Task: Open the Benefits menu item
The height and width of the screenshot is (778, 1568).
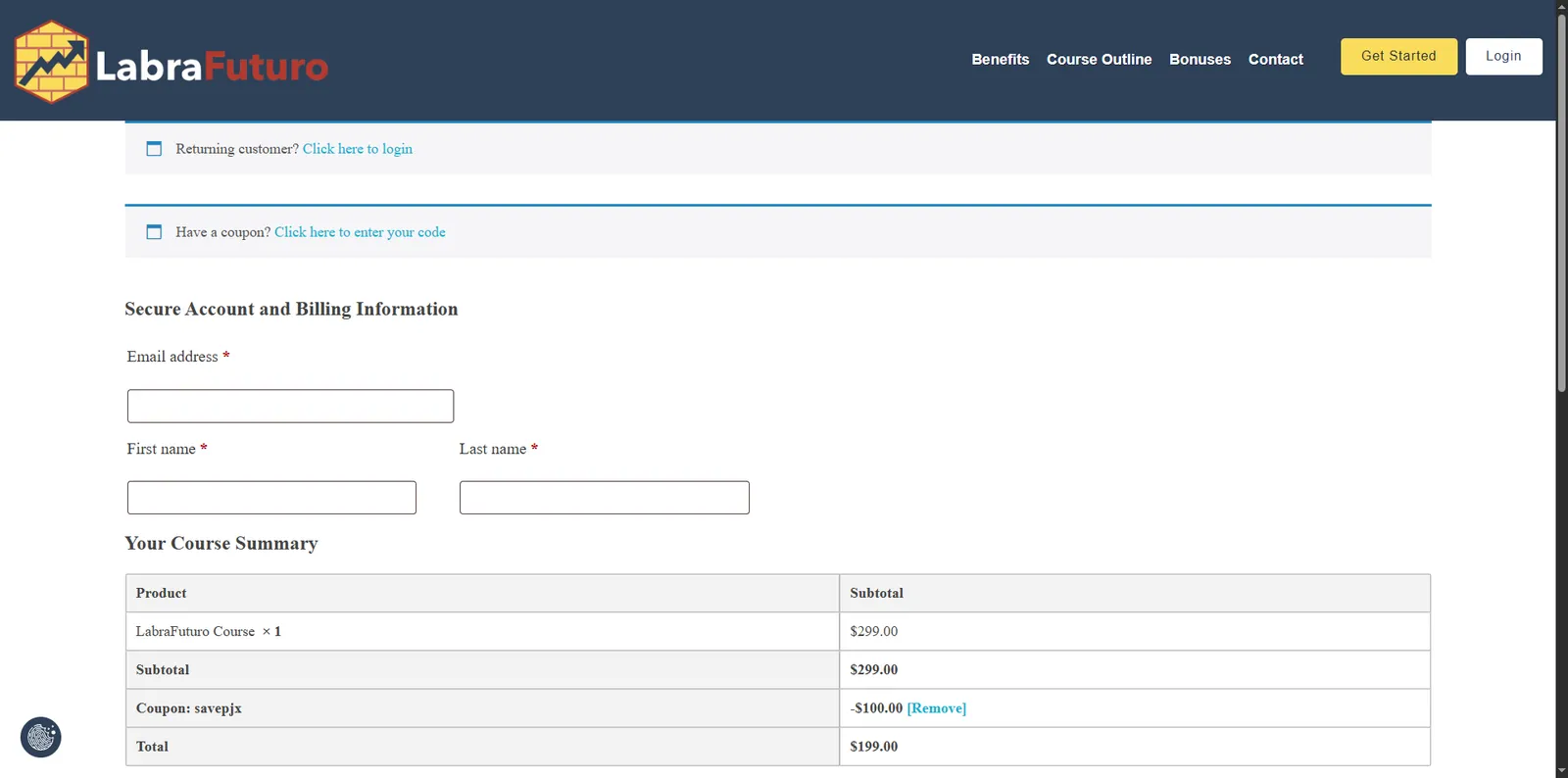Action: click(x=1000, y=60)
